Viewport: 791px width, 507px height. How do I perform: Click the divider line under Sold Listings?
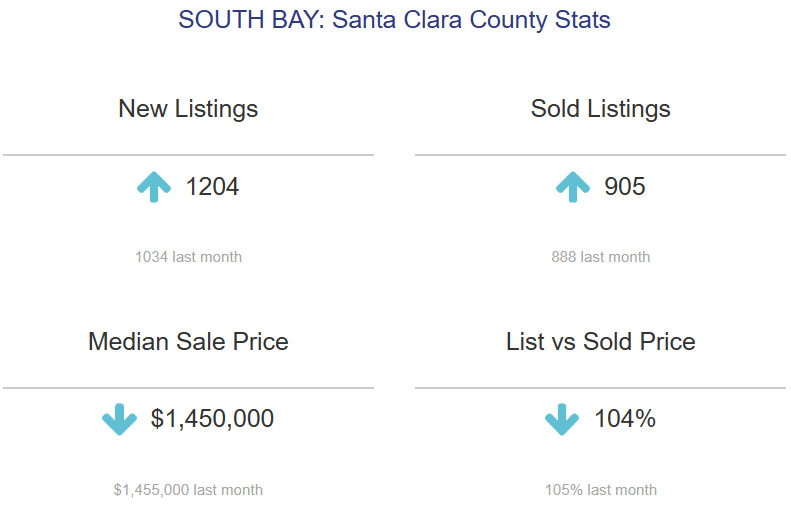pos(600,155)
